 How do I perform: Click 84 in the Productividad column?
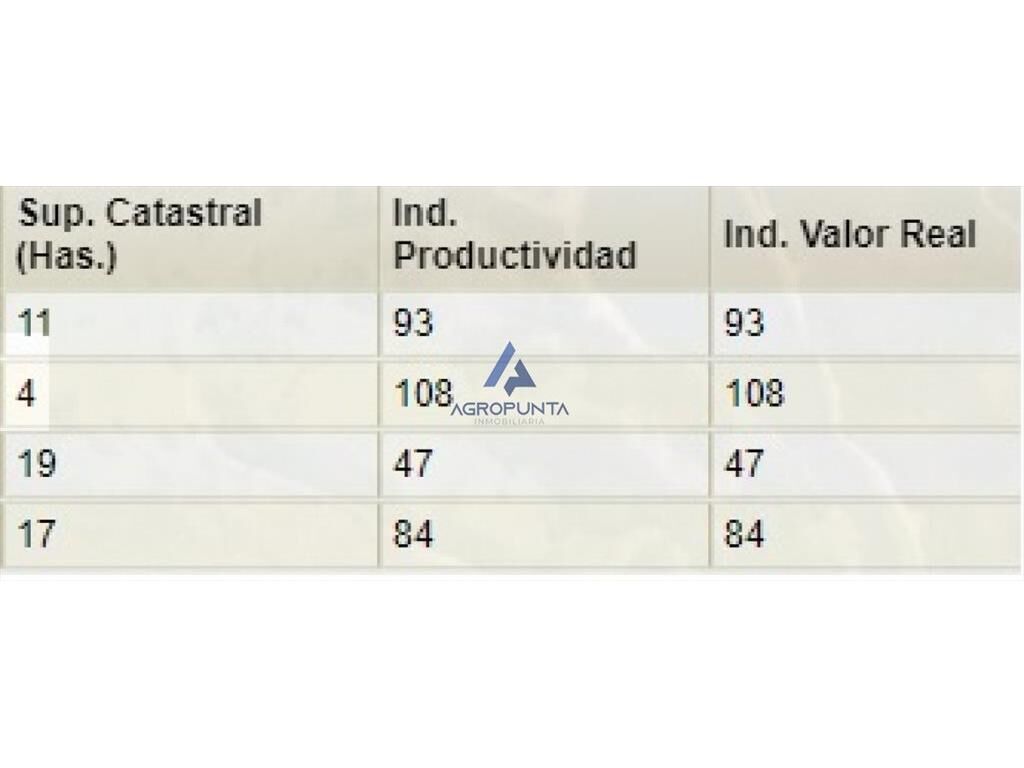tap(413, 534)
